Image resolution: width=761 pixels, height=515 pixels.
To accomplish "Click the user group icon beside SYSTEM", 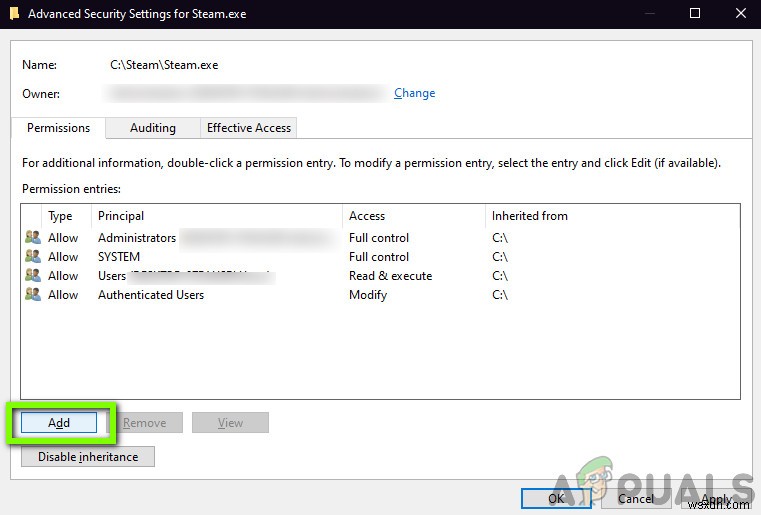I will click(33, 256).
